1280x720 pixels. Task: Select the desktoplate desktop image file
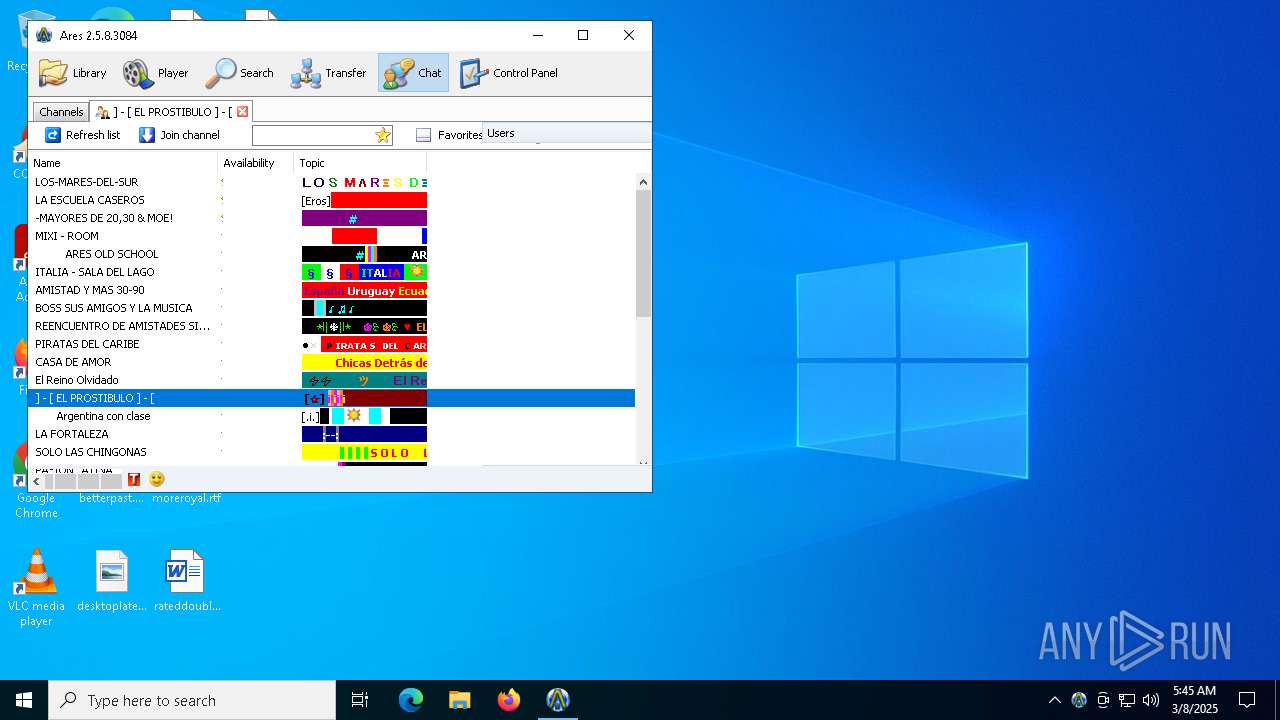click(x=112, y=581)
